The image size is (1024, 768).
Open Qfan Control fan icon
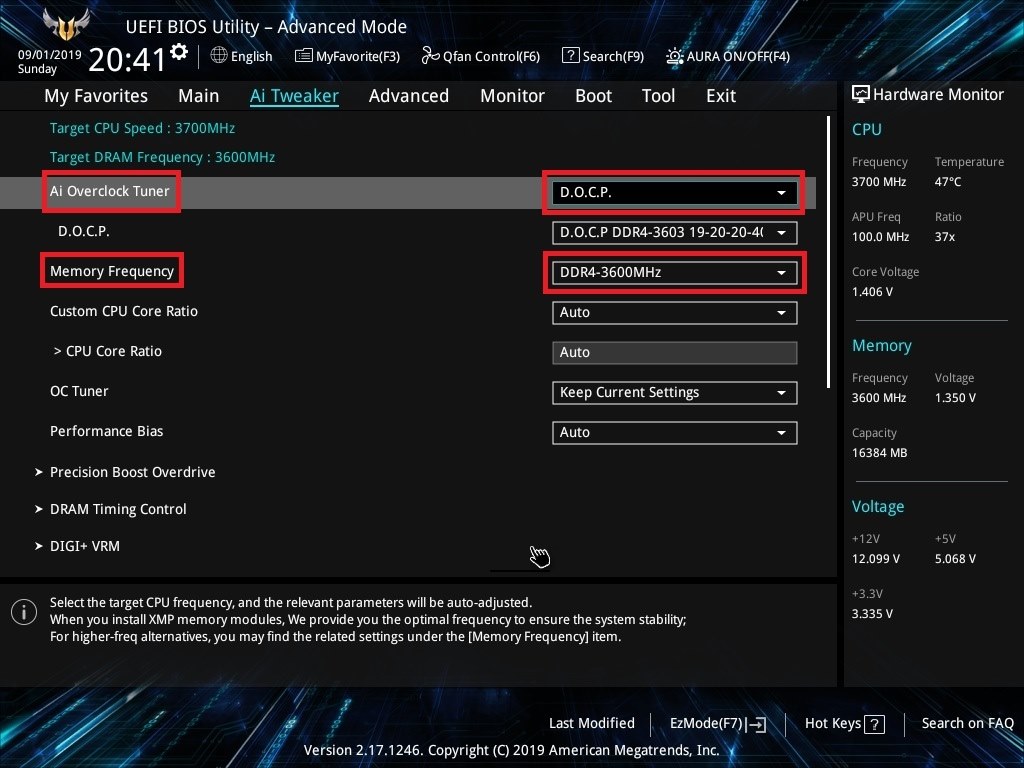click(430, 56)
